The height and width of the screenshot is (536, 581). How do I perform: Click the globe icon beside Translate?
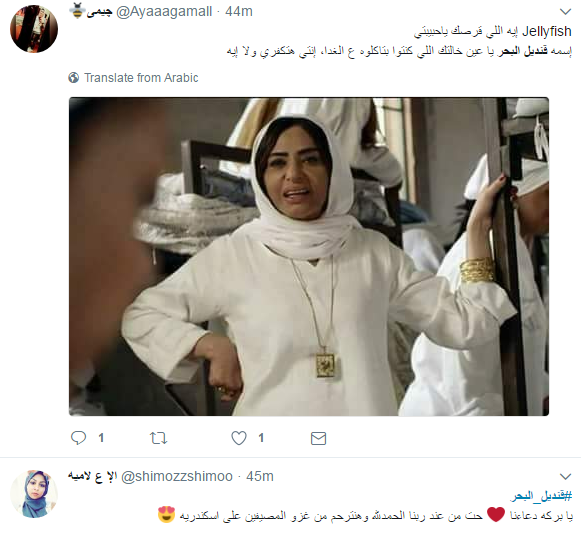click(x=74, y=77)
